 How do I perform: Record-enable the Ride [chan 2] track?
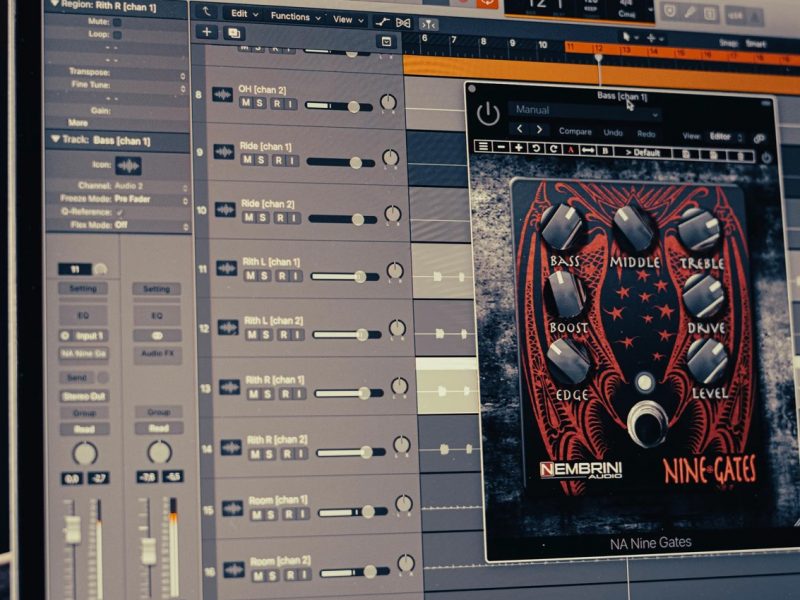280,218
